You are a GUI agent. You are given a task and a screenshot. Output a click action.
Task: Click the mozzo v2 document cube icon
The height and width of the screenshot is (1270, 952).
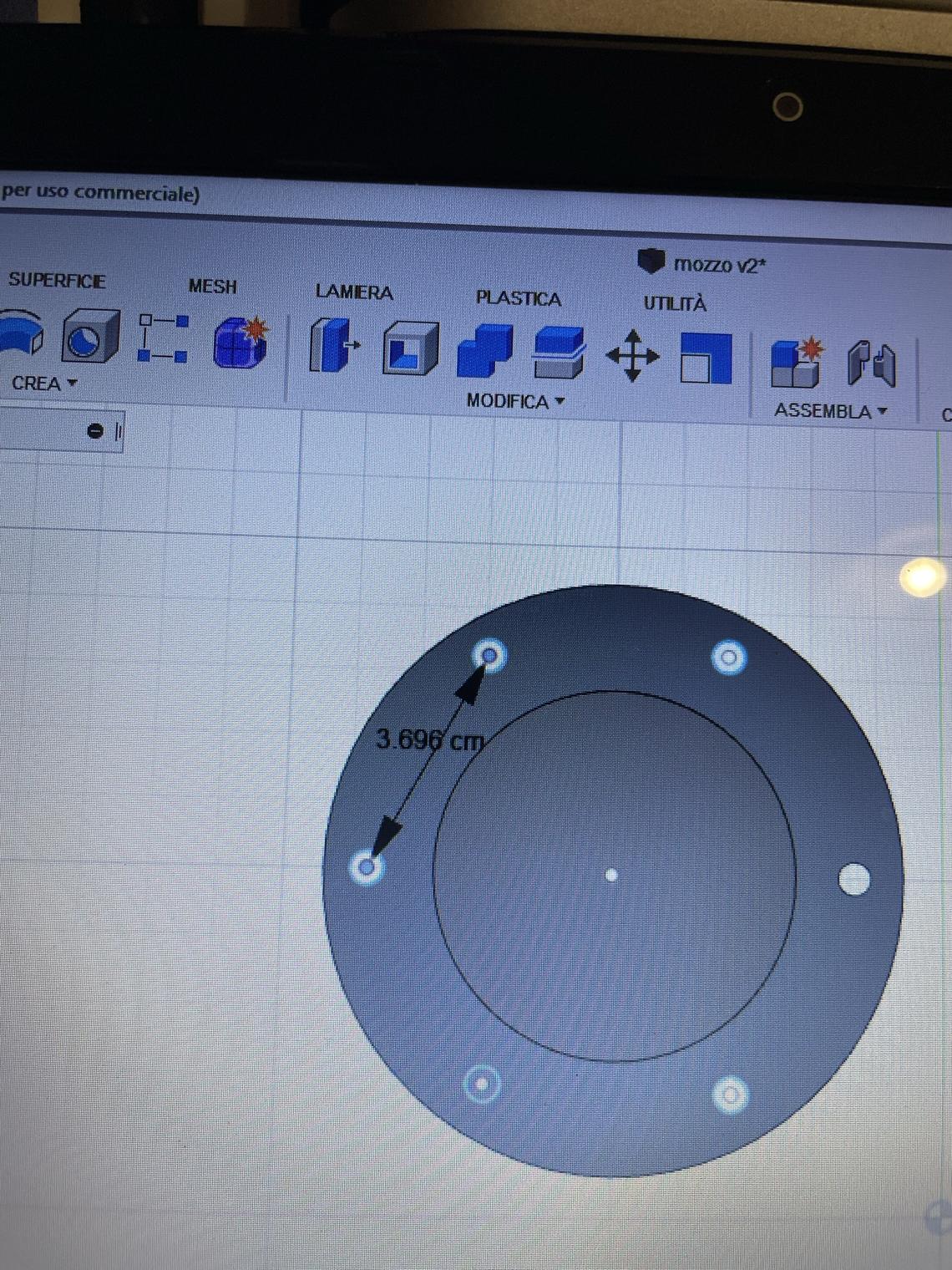[651, 261]
